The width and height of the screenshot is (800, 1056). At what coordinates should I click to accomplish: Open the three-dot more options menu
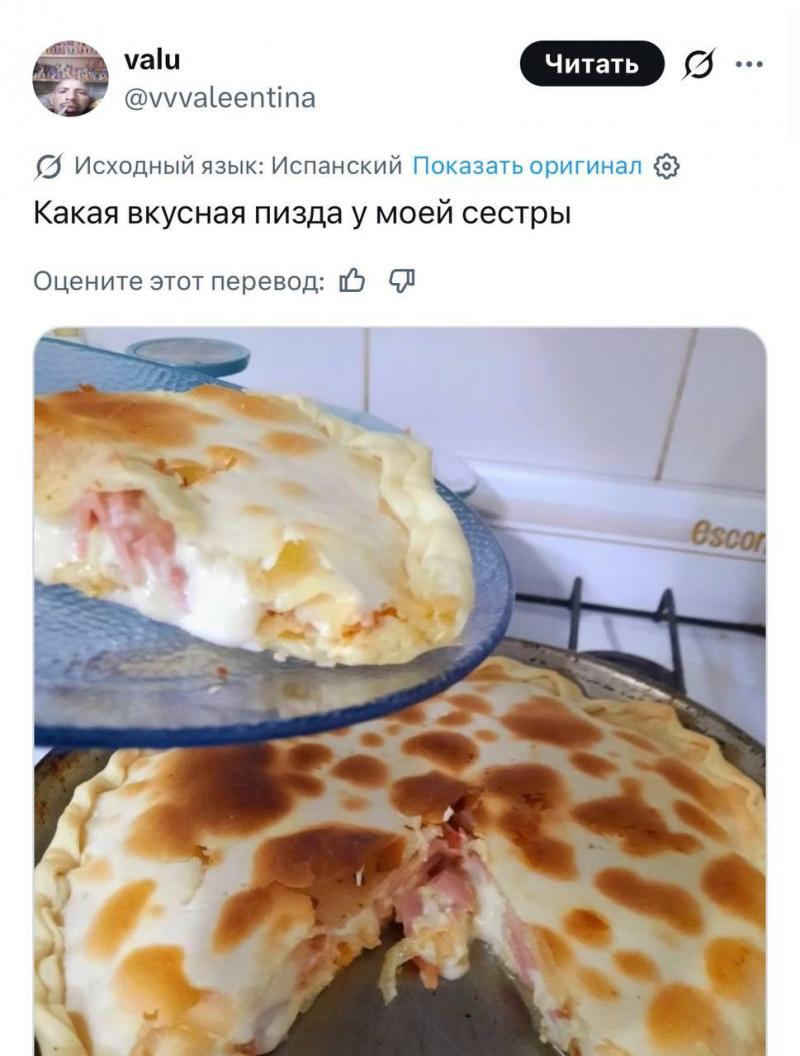click(x=749, y=64)
